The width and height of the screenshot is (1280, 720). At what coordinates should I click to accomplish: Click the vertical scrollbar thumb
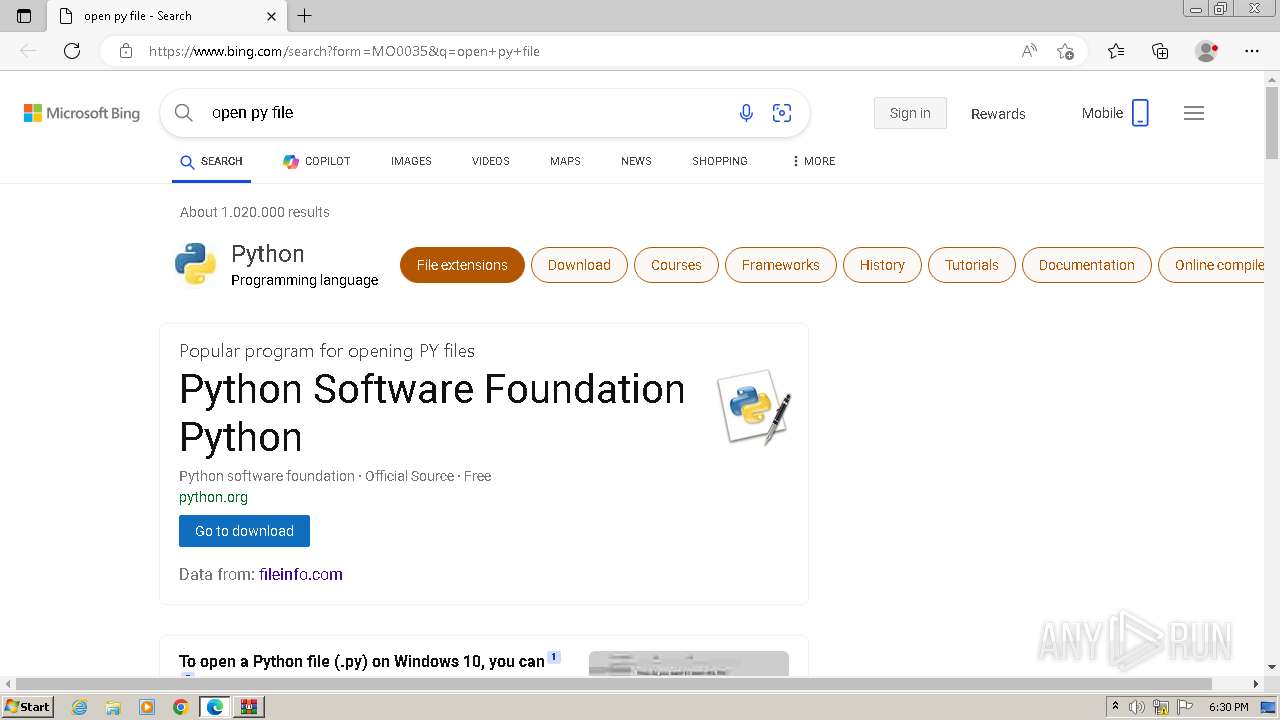point(1272,121)
